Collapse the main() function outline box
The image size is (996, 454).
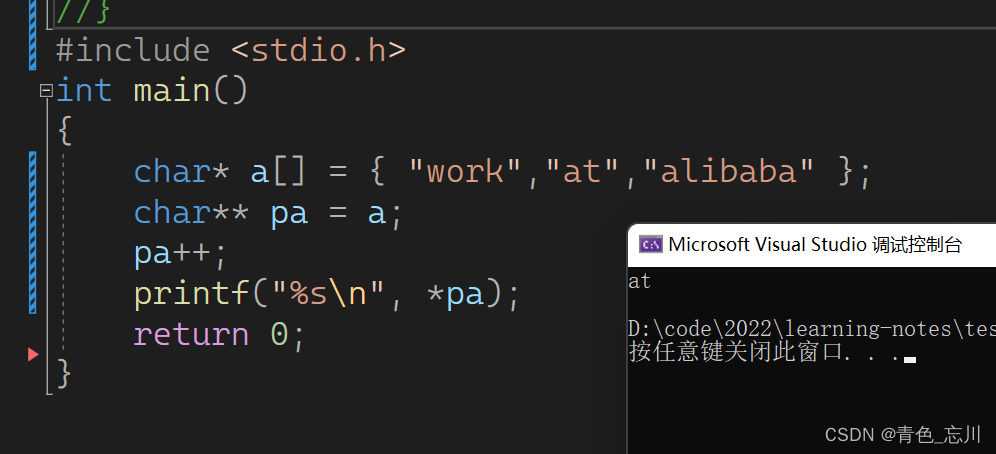coord(45,91)
